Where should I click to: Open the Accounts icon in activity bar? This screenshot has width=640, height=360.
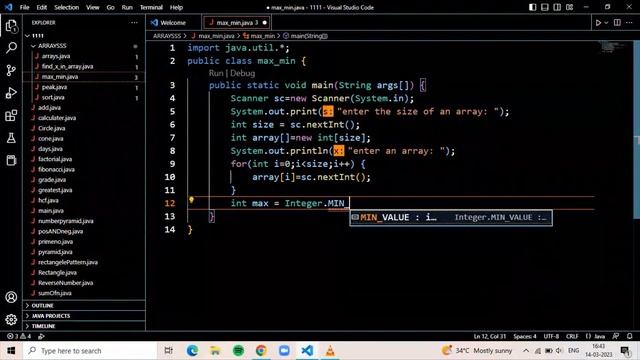click(11, 297)
